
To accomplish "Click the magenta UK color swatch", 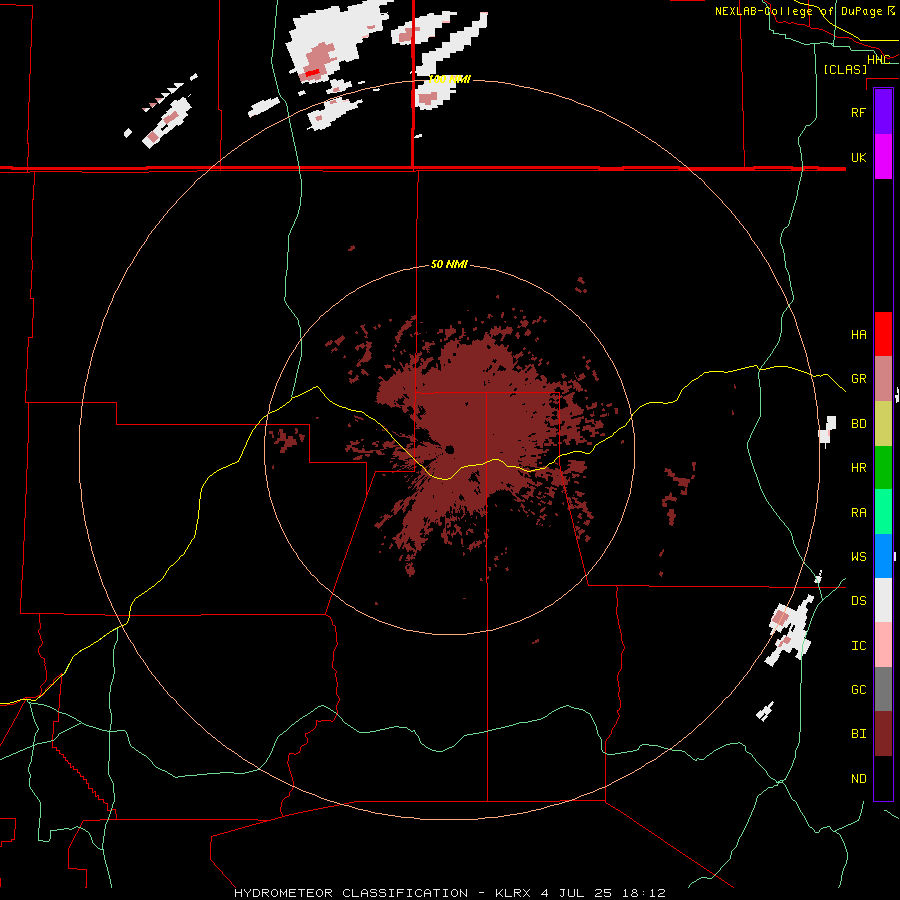I will tap(883, 157).
